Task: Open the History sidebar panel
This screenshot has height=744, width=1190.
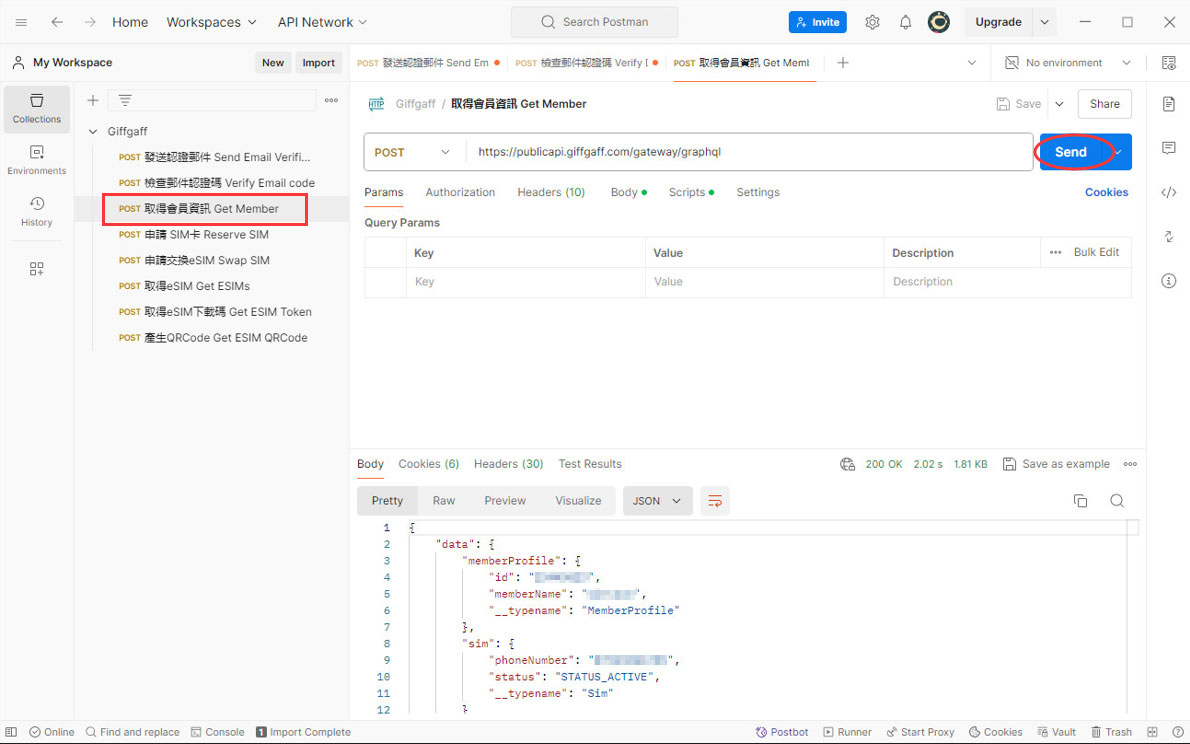Action: tap(37, 211)
